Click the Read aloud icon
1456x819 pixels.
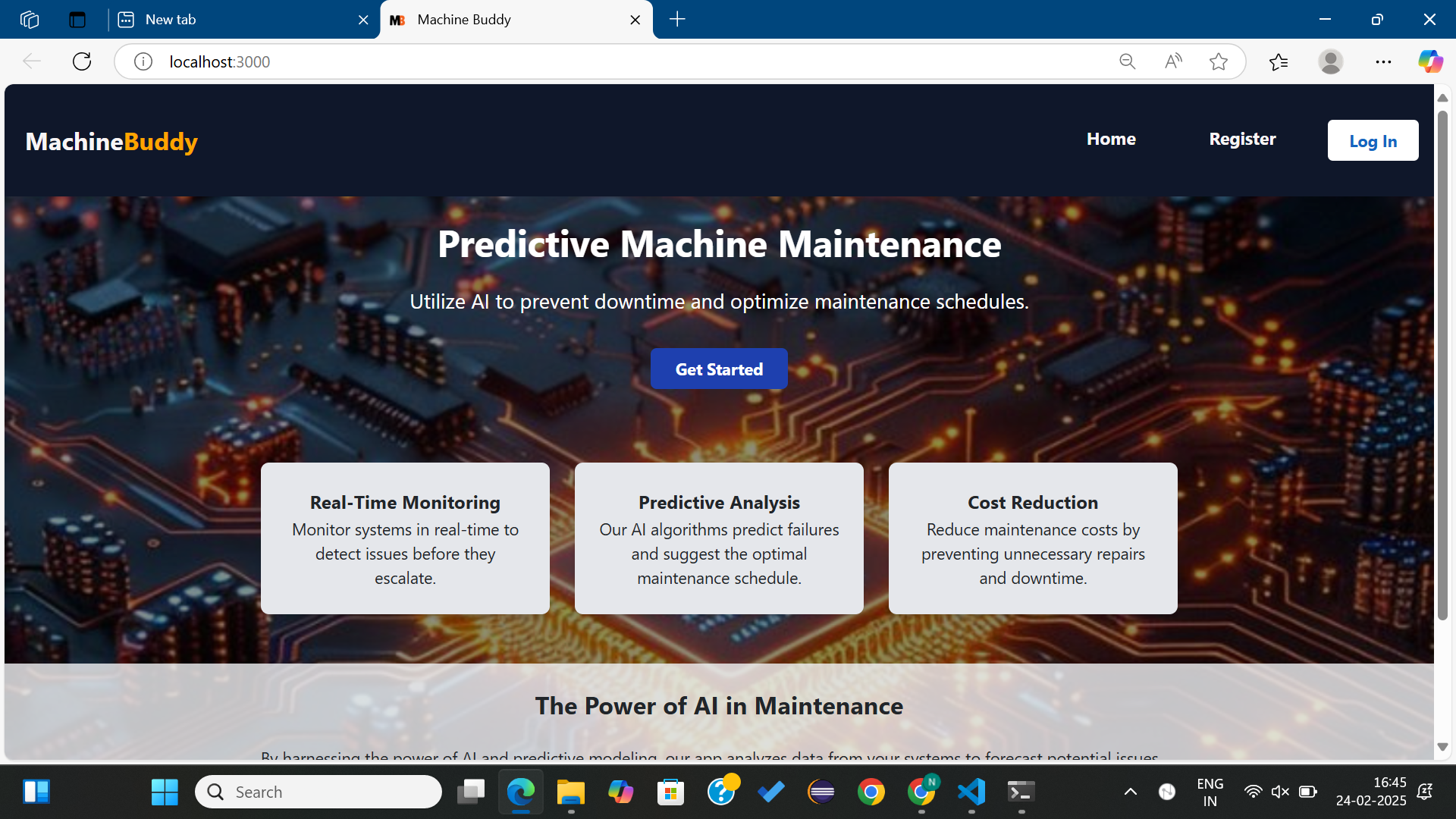coord(1173,61)
